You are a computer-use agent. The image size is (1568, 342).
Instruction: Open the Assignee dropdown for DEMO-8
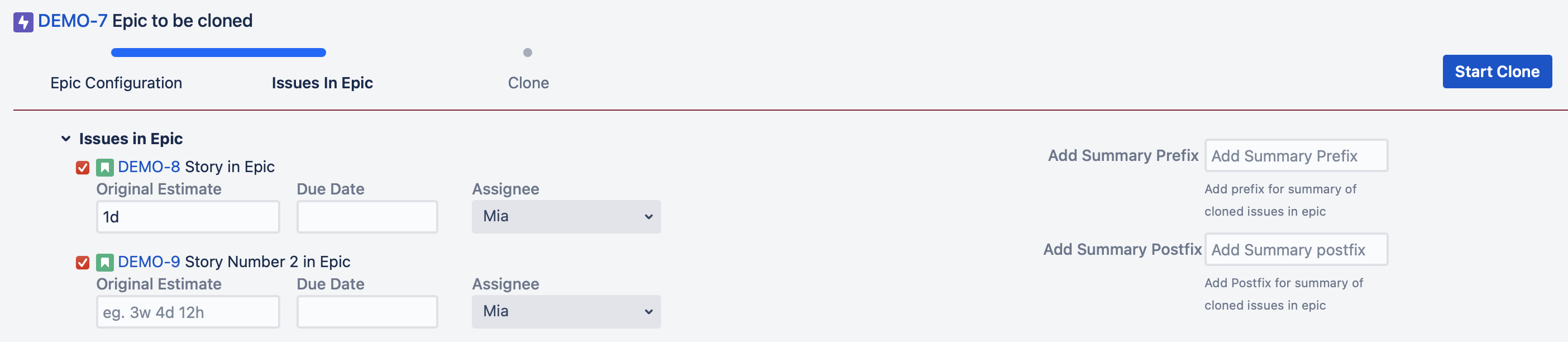[566, 216]
